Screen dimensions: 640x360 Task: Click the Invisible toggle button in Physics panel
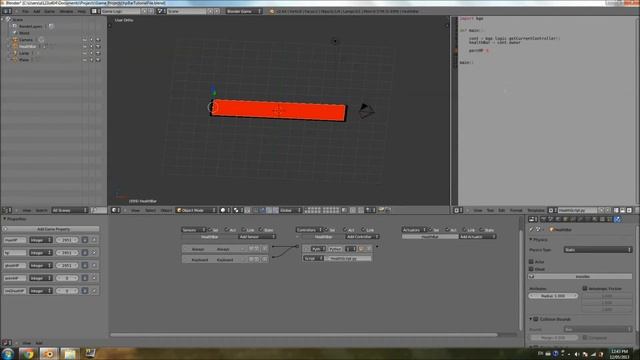pyautogui.click(x=580, y=276)
